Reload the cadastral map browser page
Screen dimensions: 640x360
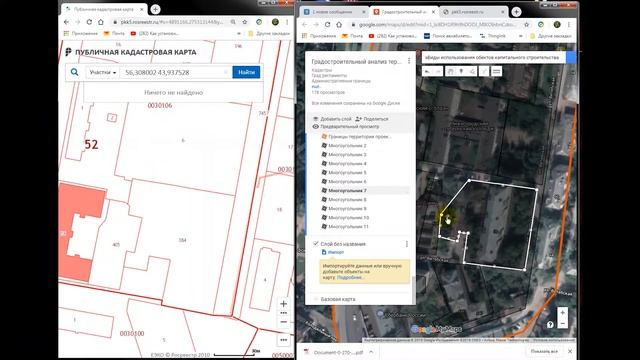pos(89,22)
